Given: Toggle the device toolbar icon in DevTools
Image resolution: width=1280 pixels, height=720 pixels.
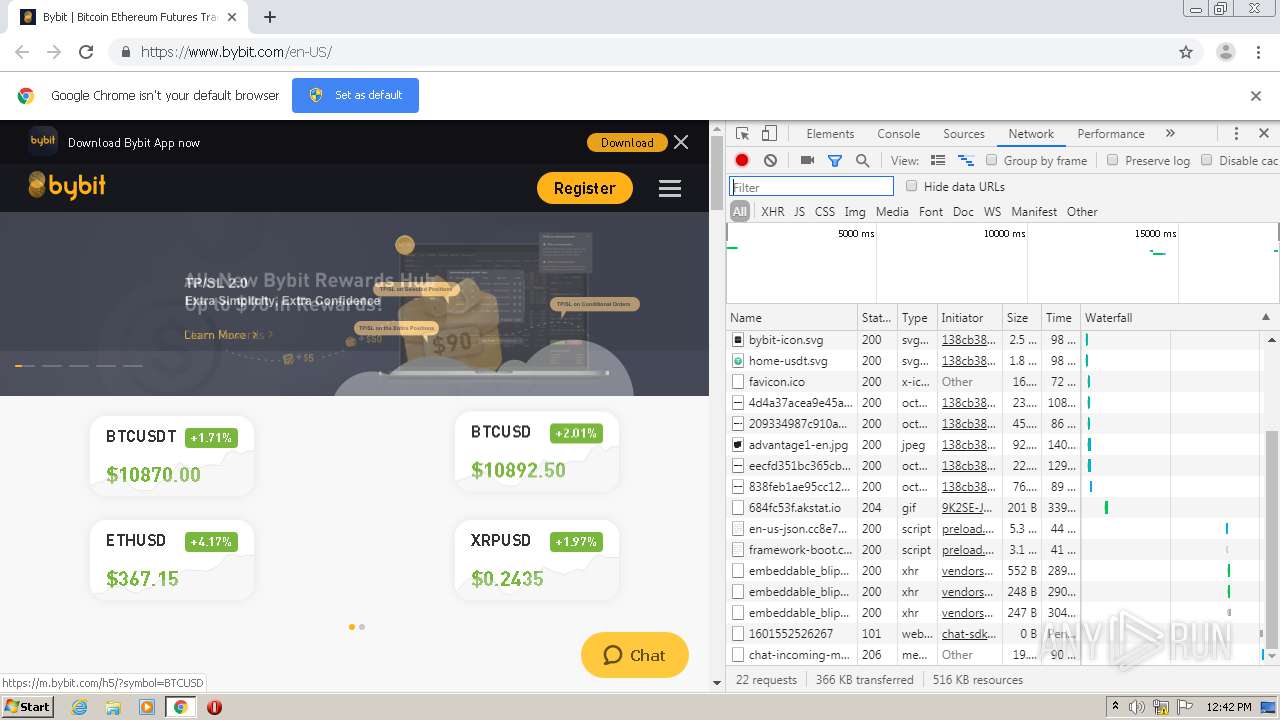Looking at the screenshot, I should 769,133.
